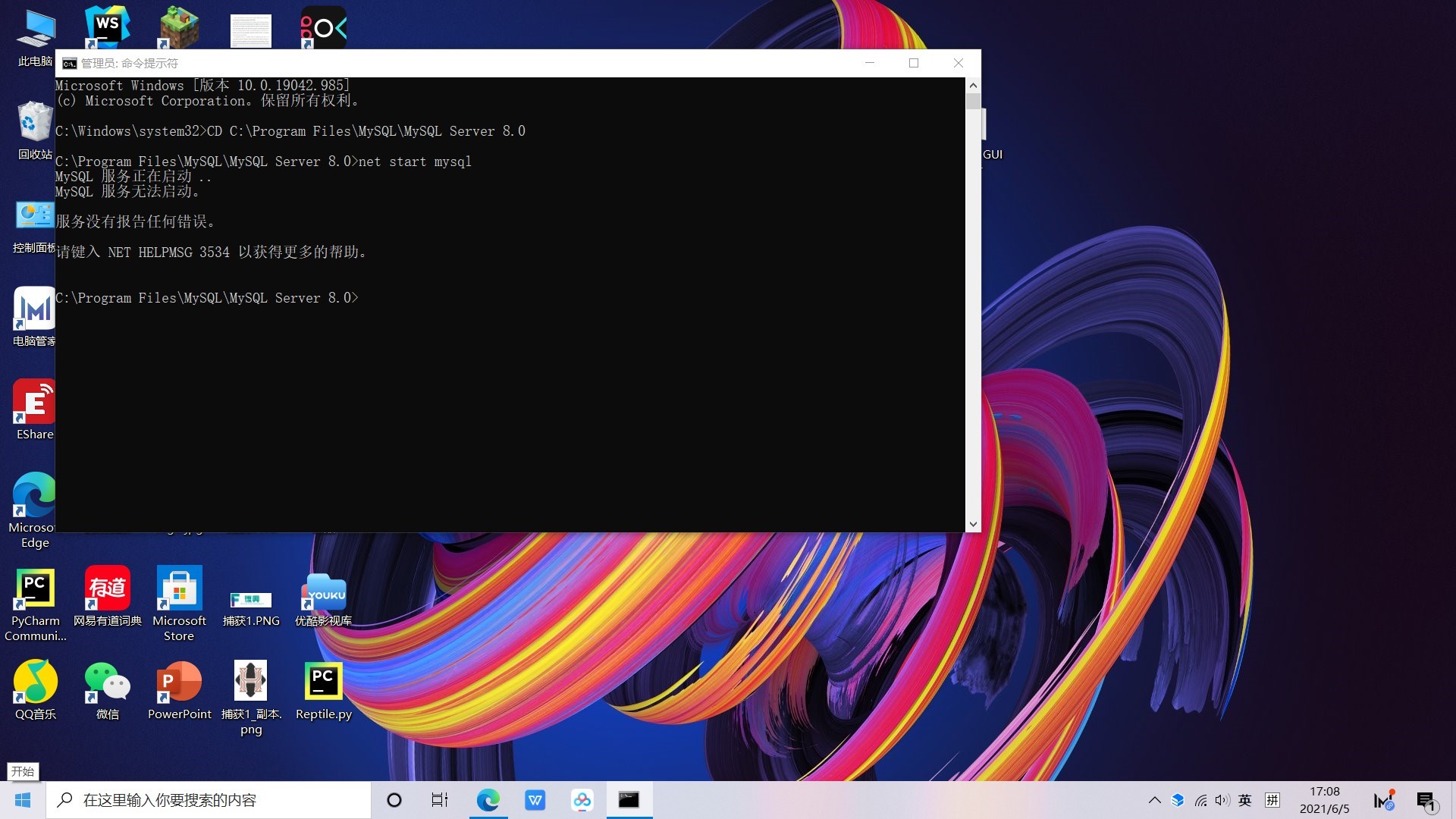The image size is (1456, 819).
Task: Close the command prompt window
Action: (959, 63)
